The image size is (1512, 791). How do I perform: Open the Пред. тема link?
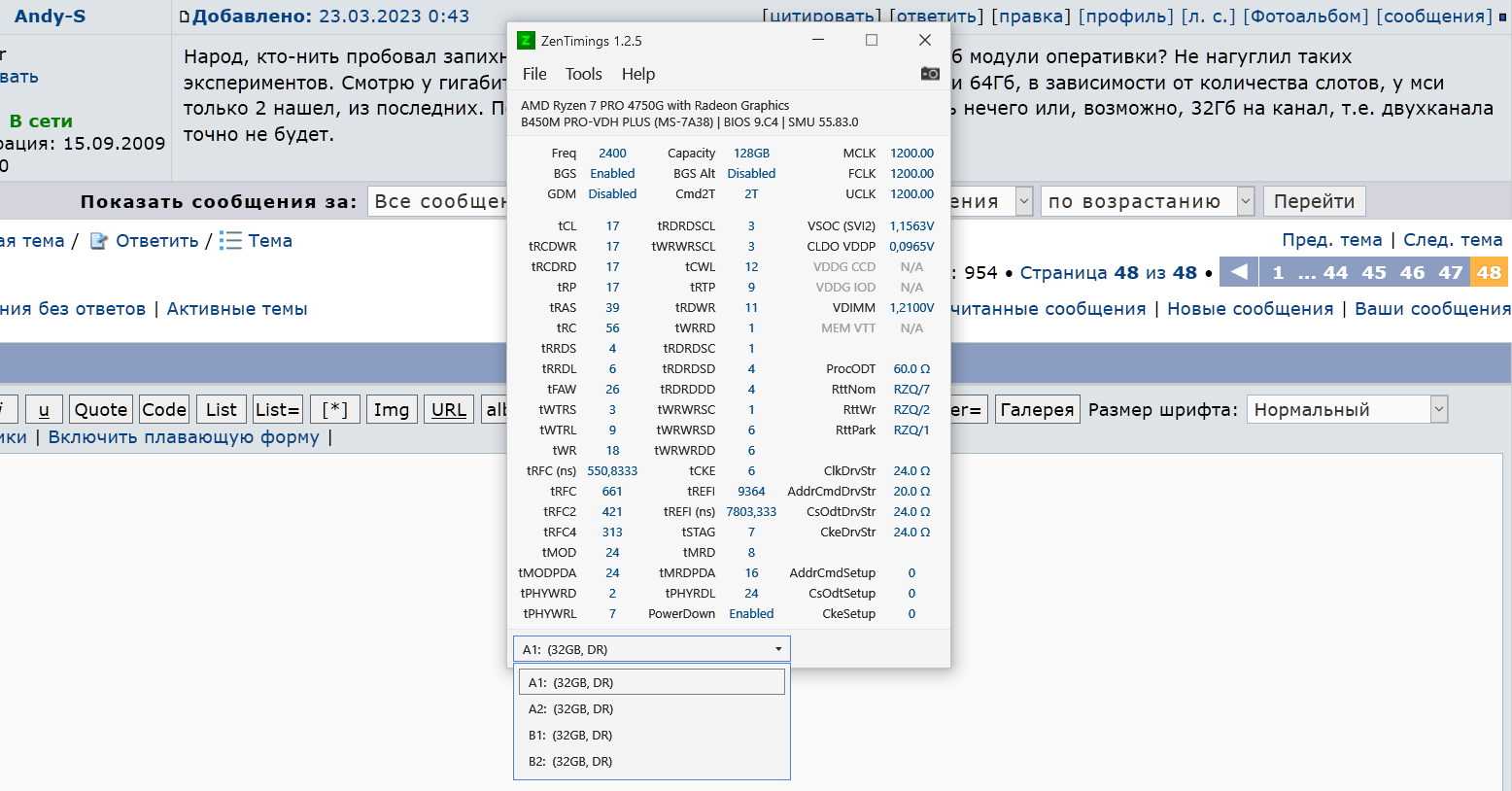[x=1331, y=240]
